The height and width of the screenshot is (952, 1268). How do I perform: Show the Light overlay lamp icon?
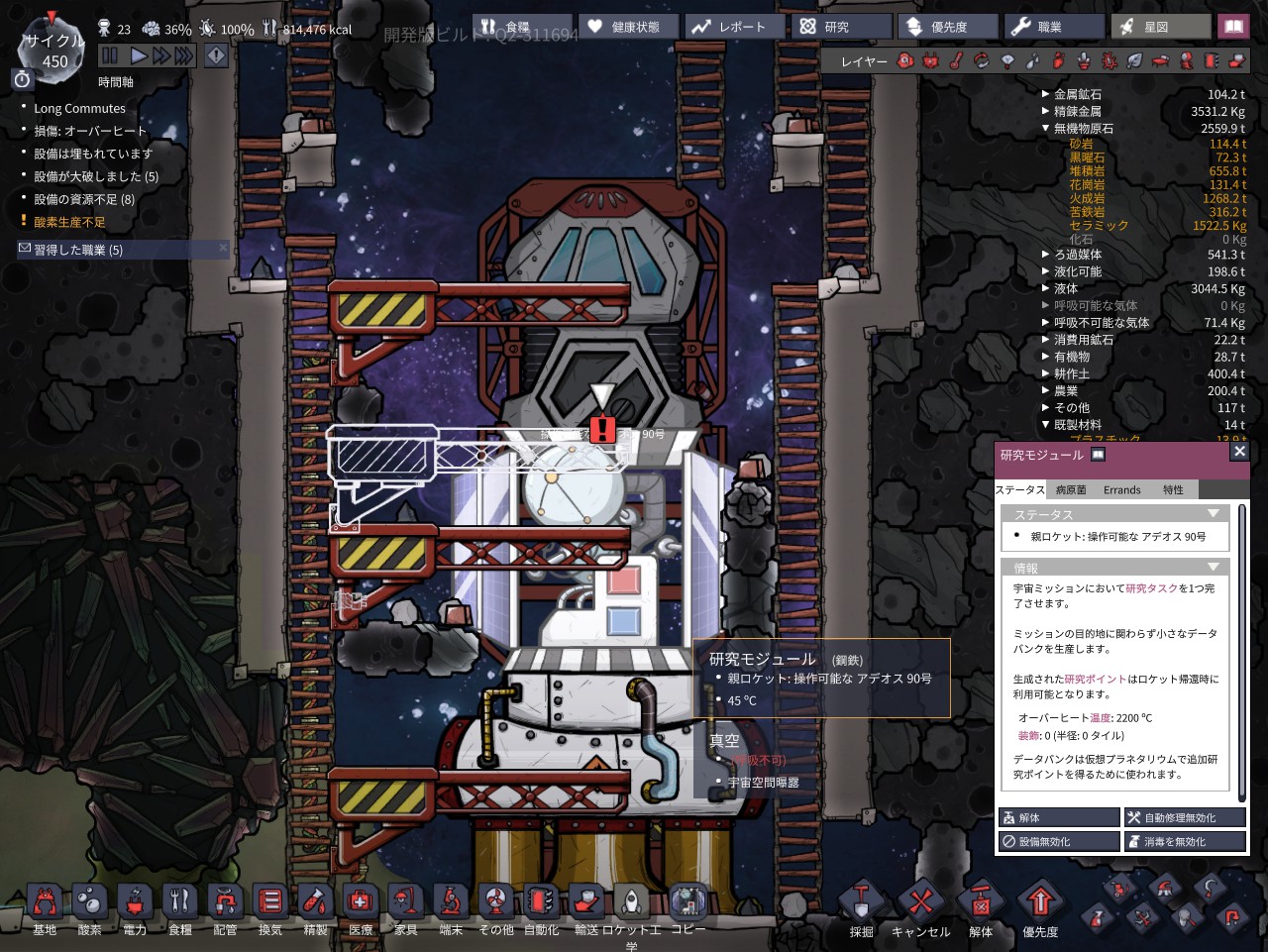pos(1007,61)
